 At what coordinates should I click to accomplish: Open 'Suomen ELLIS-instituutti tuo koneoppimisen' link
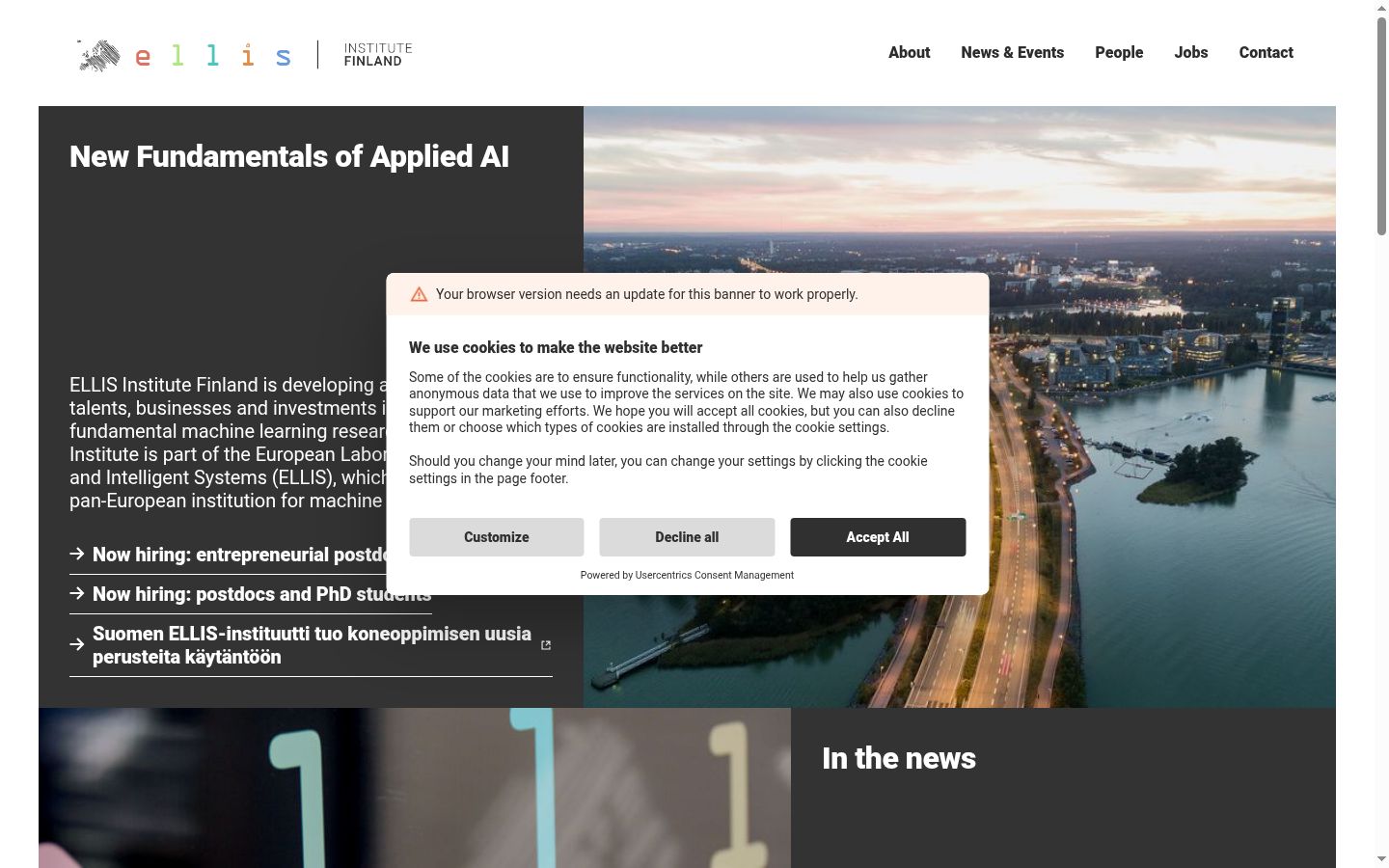tap(312, 645)
